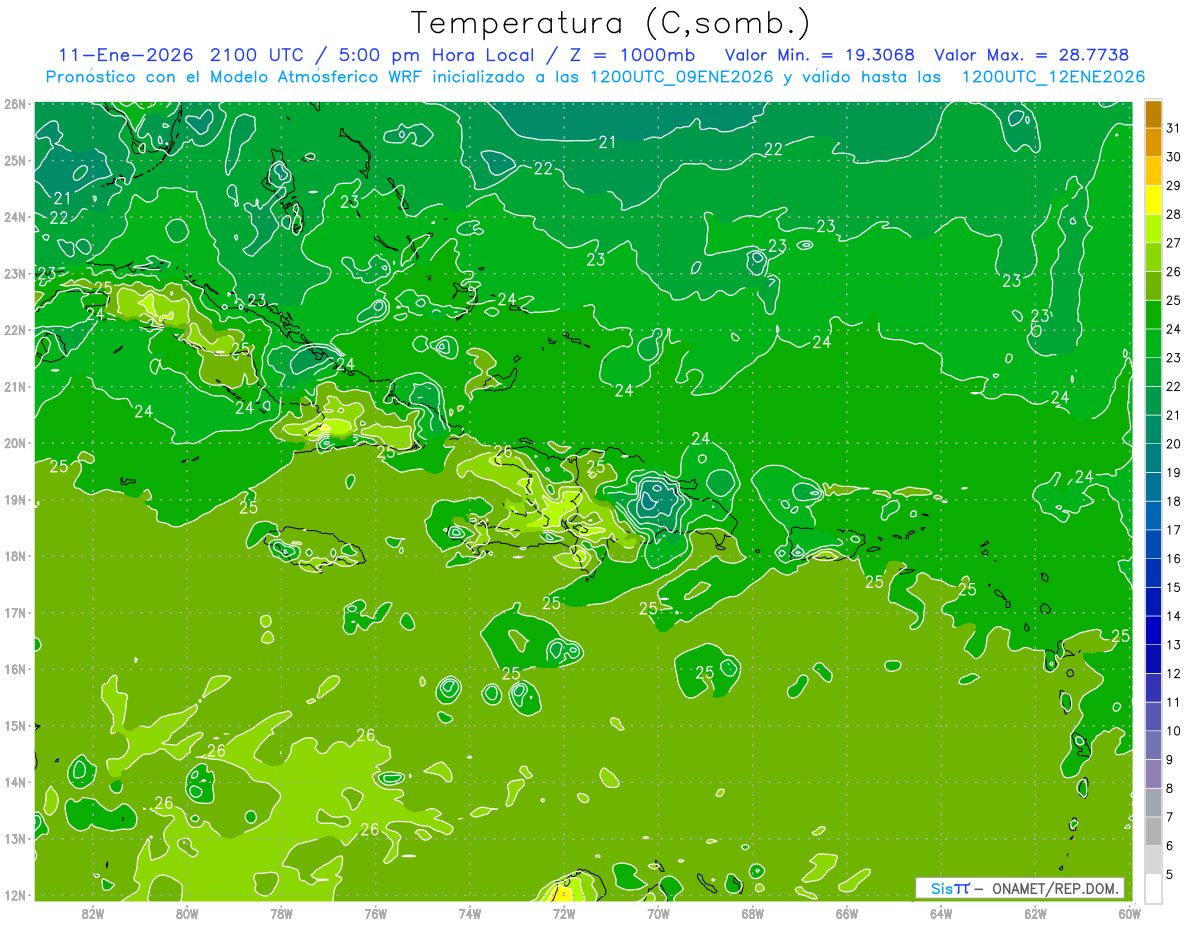
Task: Click longitude axis label 70W
Action: [x=658, y=913]
